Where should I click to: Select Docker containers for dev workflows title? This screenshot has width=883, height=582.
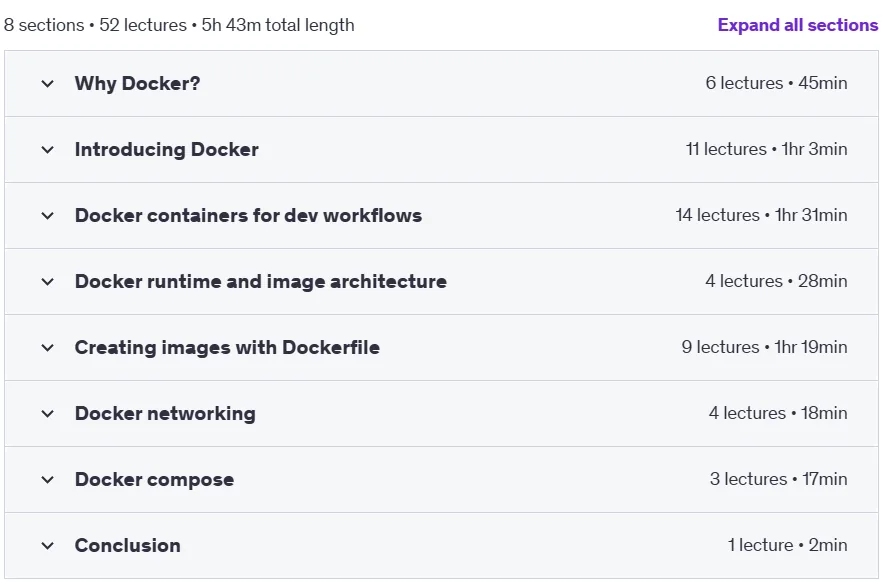click(248, 215)
